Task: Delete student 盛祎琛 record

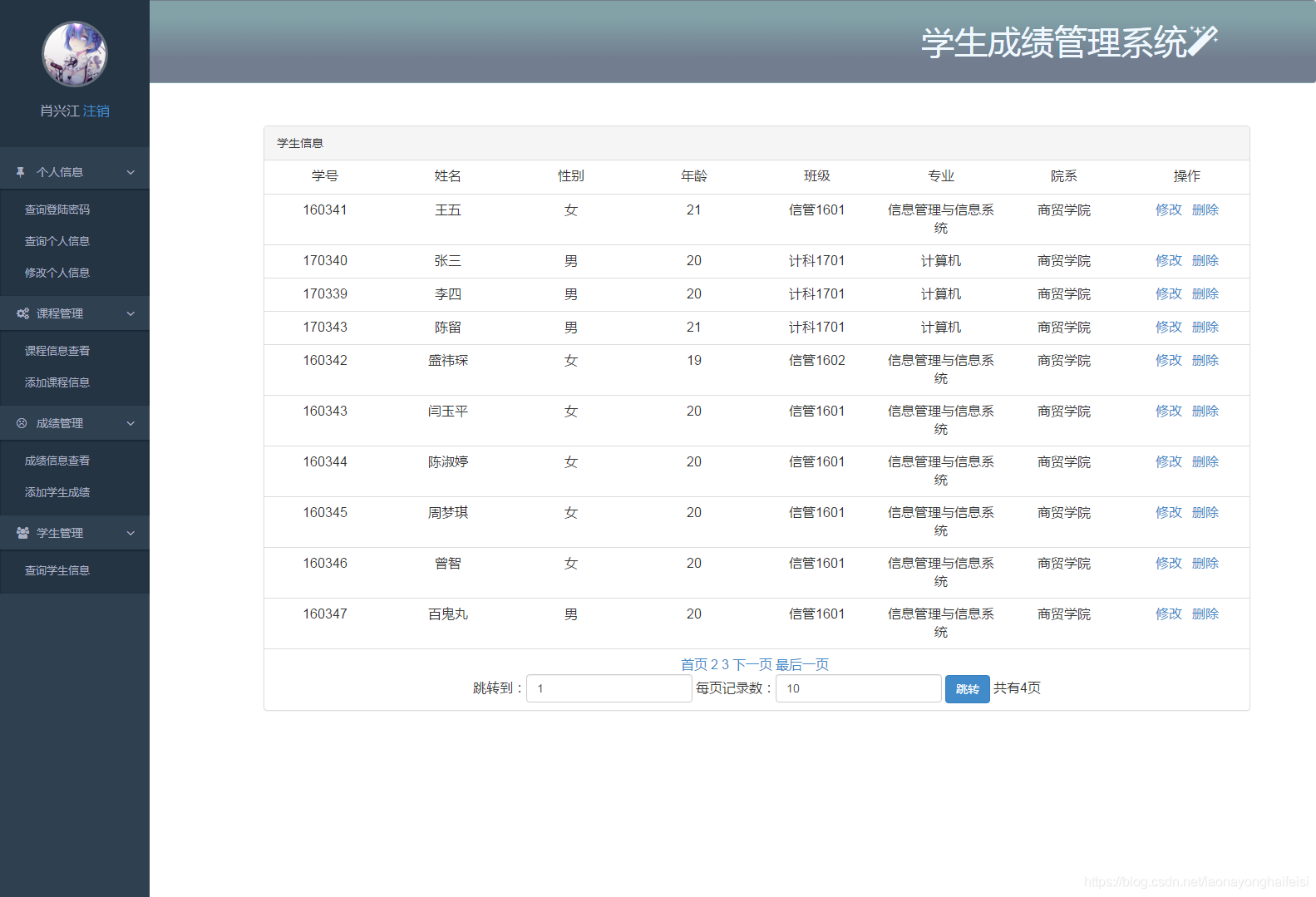Action: (1205, 360)
